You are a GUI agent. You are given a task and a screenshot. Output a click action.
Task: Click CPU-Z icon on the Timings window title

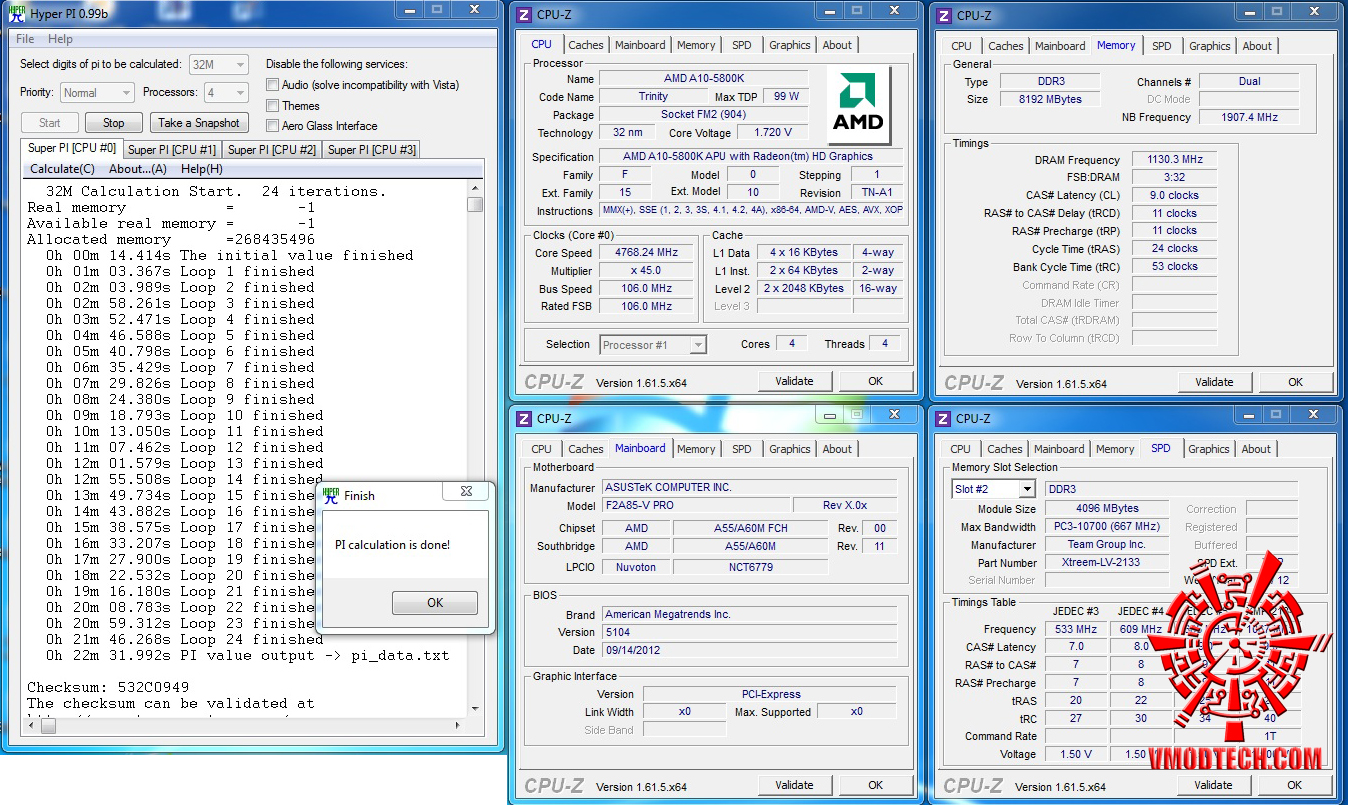944,15
